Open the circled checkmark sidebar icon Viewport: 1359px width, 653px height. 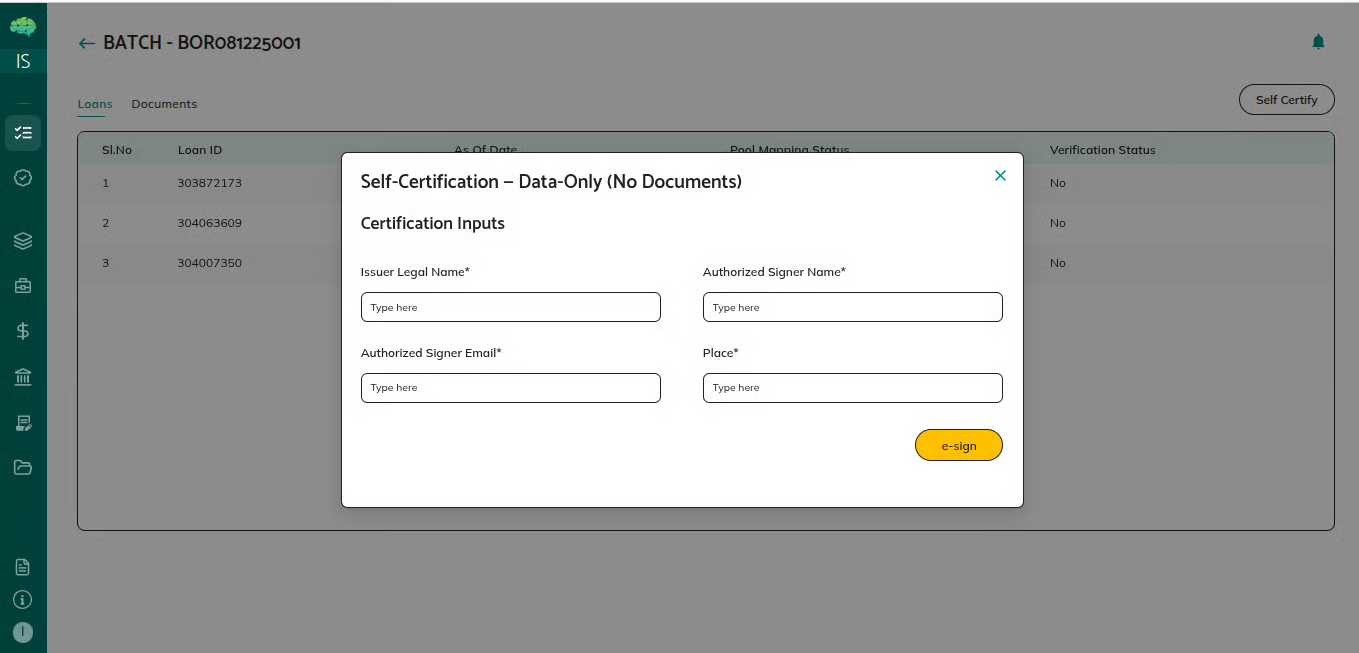coord(23,177)
